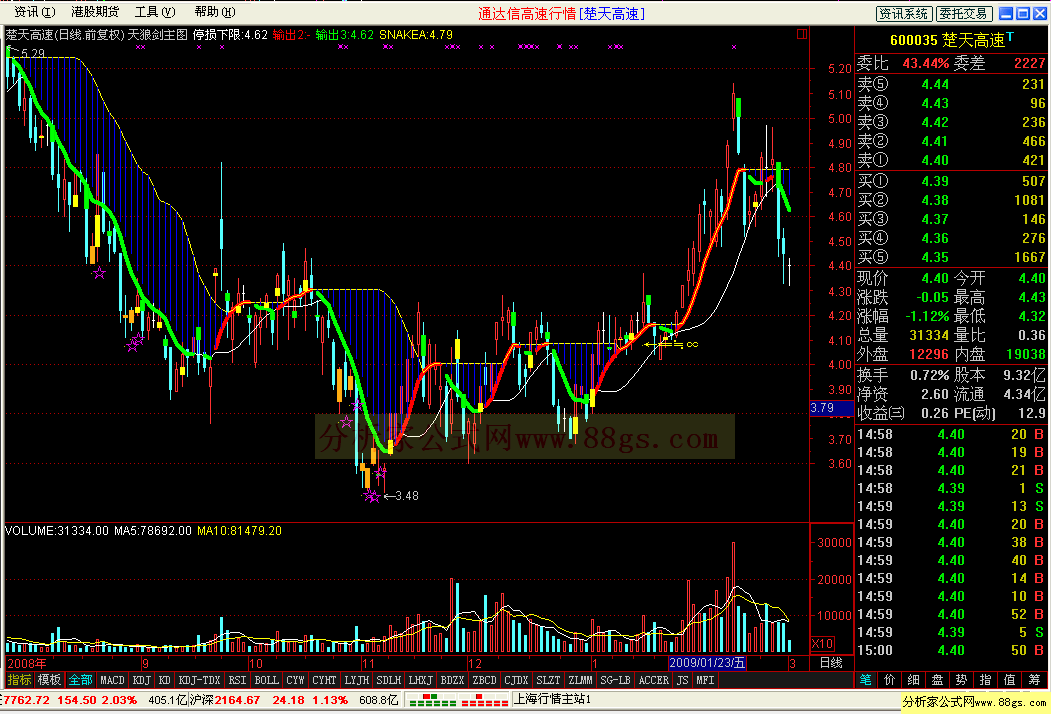1051x714 pixels.
Task: Click the 7762.72 index value
Action: click(x=27, y=700)
